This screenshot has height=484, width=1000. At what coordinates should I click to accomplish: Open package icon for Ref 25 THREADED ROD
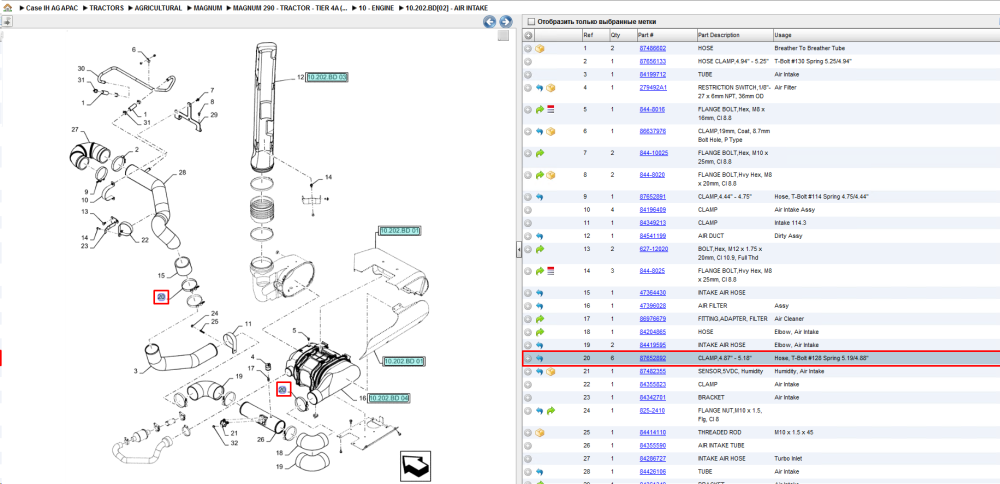tap(540, 432)
